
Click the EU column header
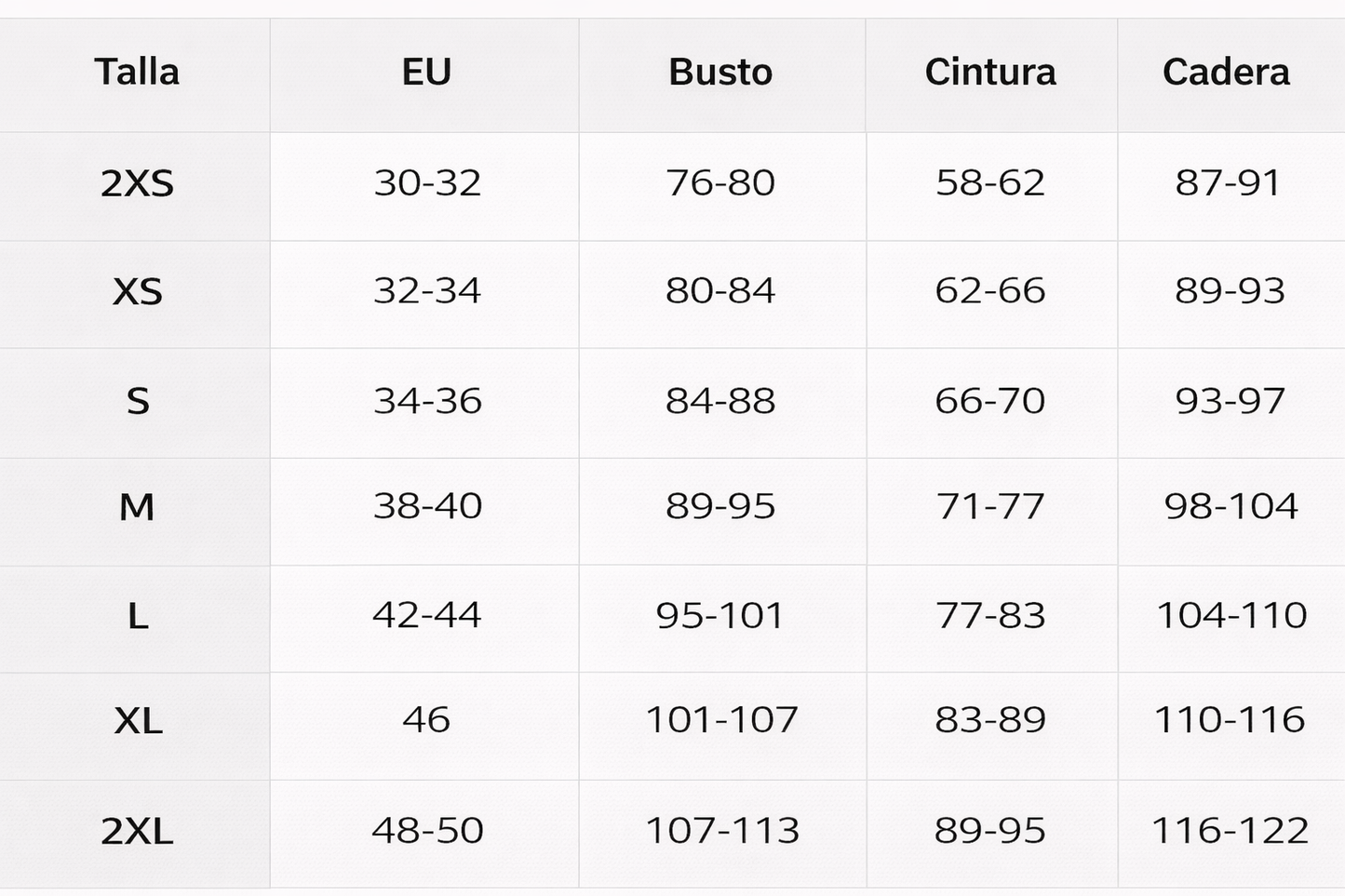[426, 73]
